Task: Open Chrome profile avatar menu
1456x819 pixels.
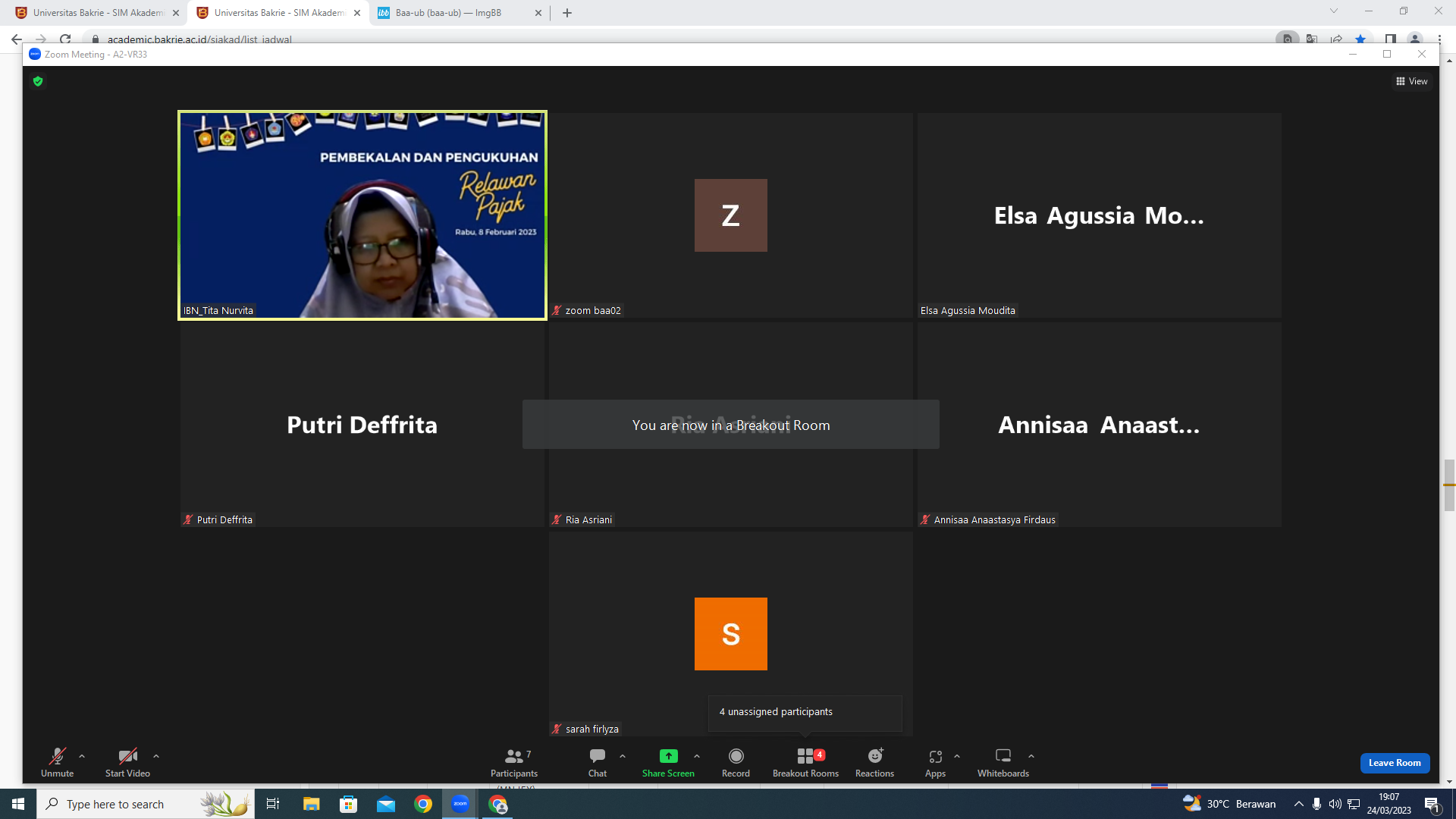Action: click(x=1415, y=39)
